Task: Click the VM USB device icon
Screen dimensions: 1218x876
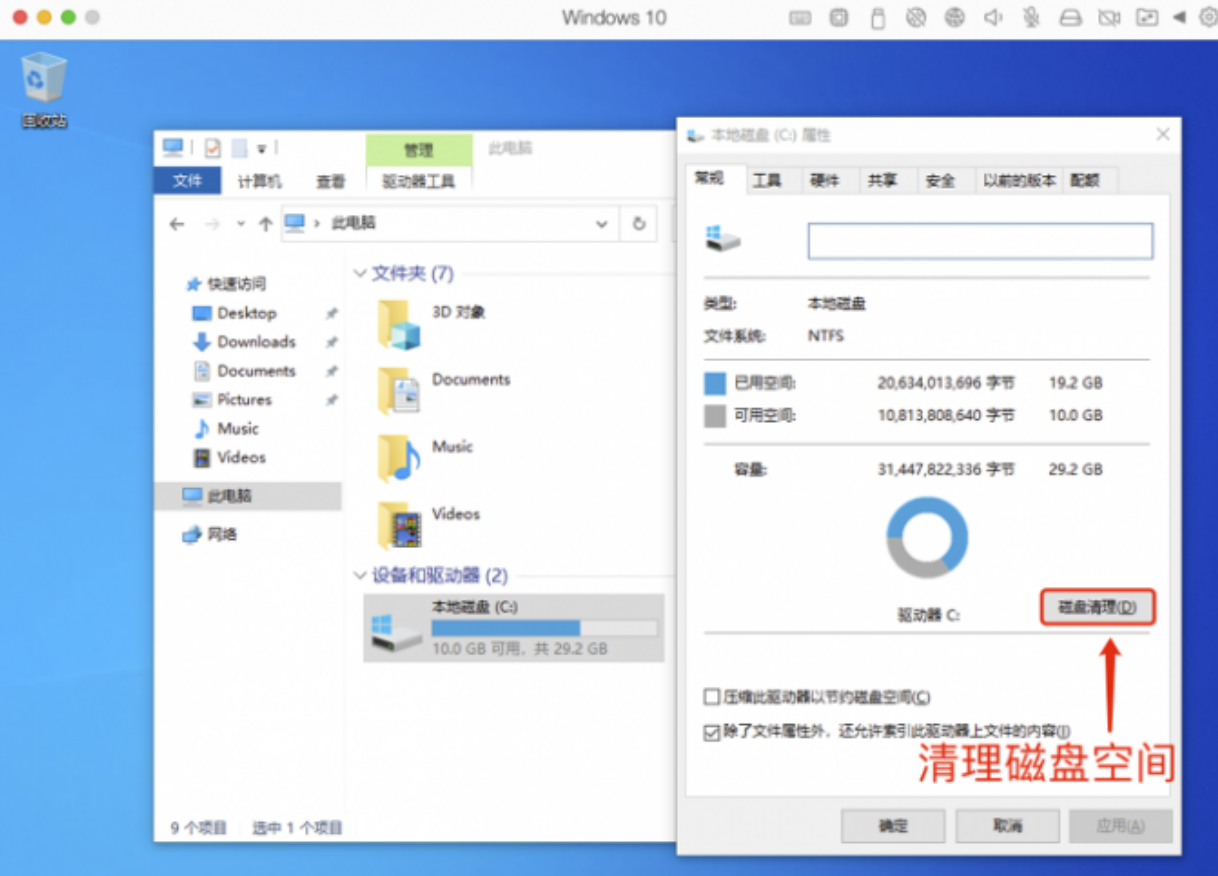Action: (878, 17)
